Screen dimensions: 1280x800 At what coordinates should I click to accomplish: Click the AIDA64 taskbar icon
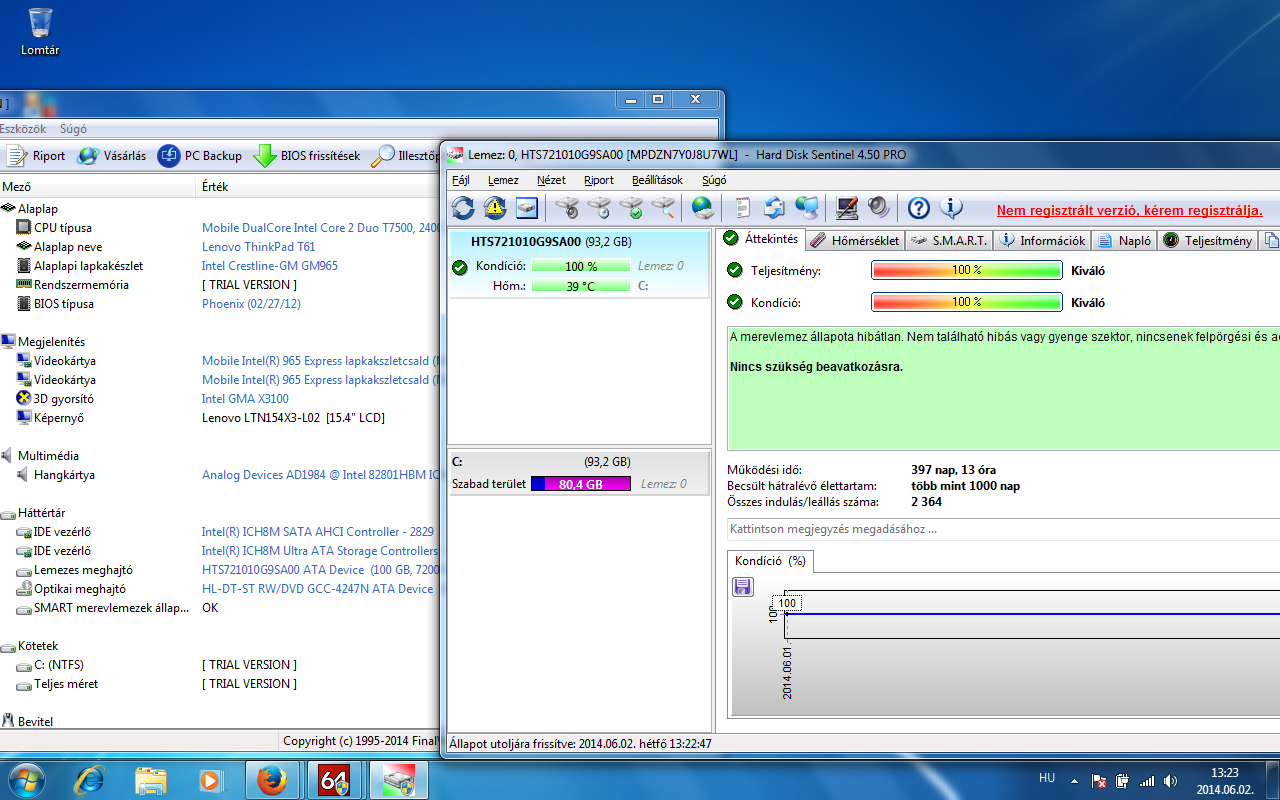[x=334, y=780]
